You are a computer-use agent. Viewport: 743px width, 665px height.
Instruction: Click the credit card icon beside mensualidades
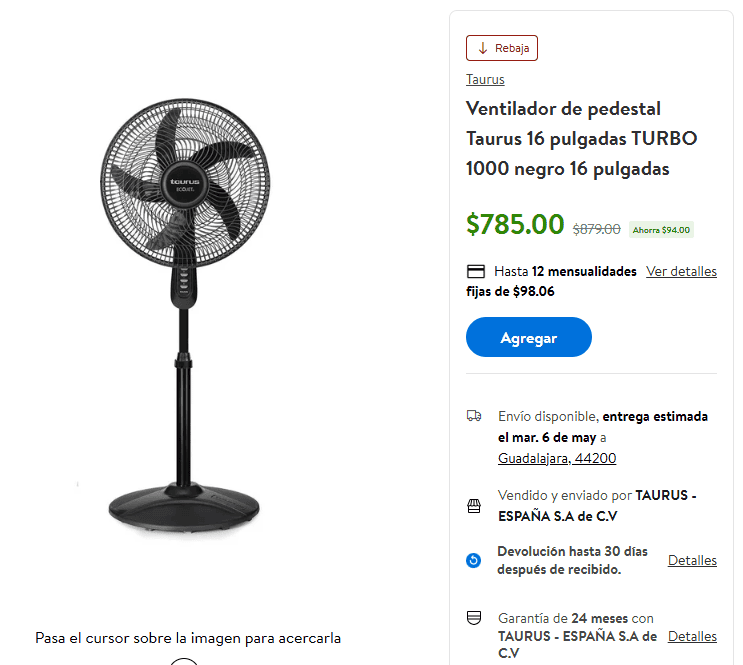click(x=476, y=272)
